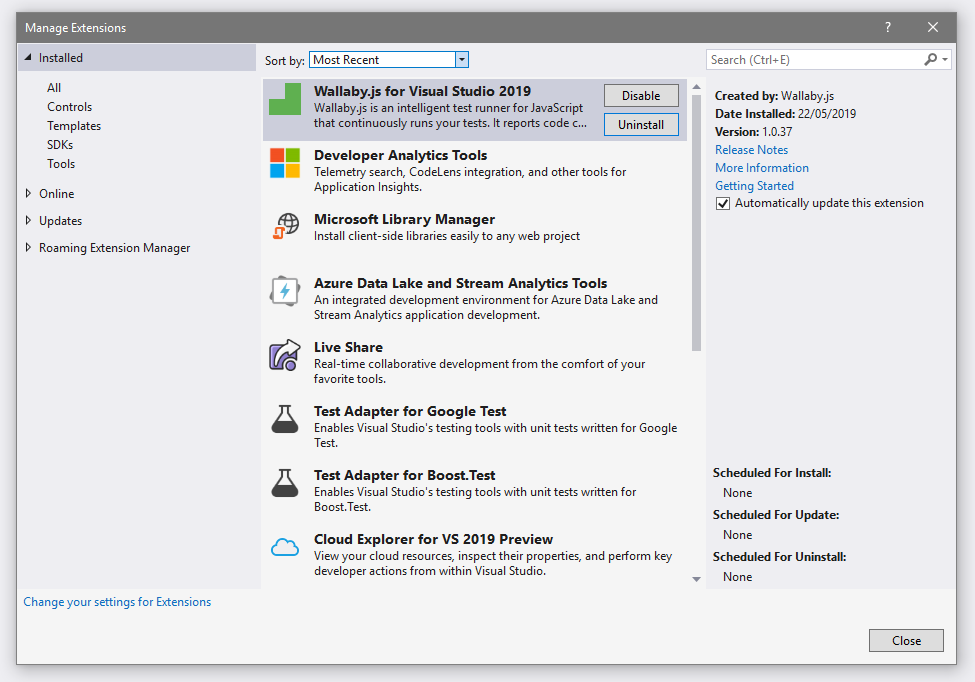Select the Tools category

coord(61,164)
